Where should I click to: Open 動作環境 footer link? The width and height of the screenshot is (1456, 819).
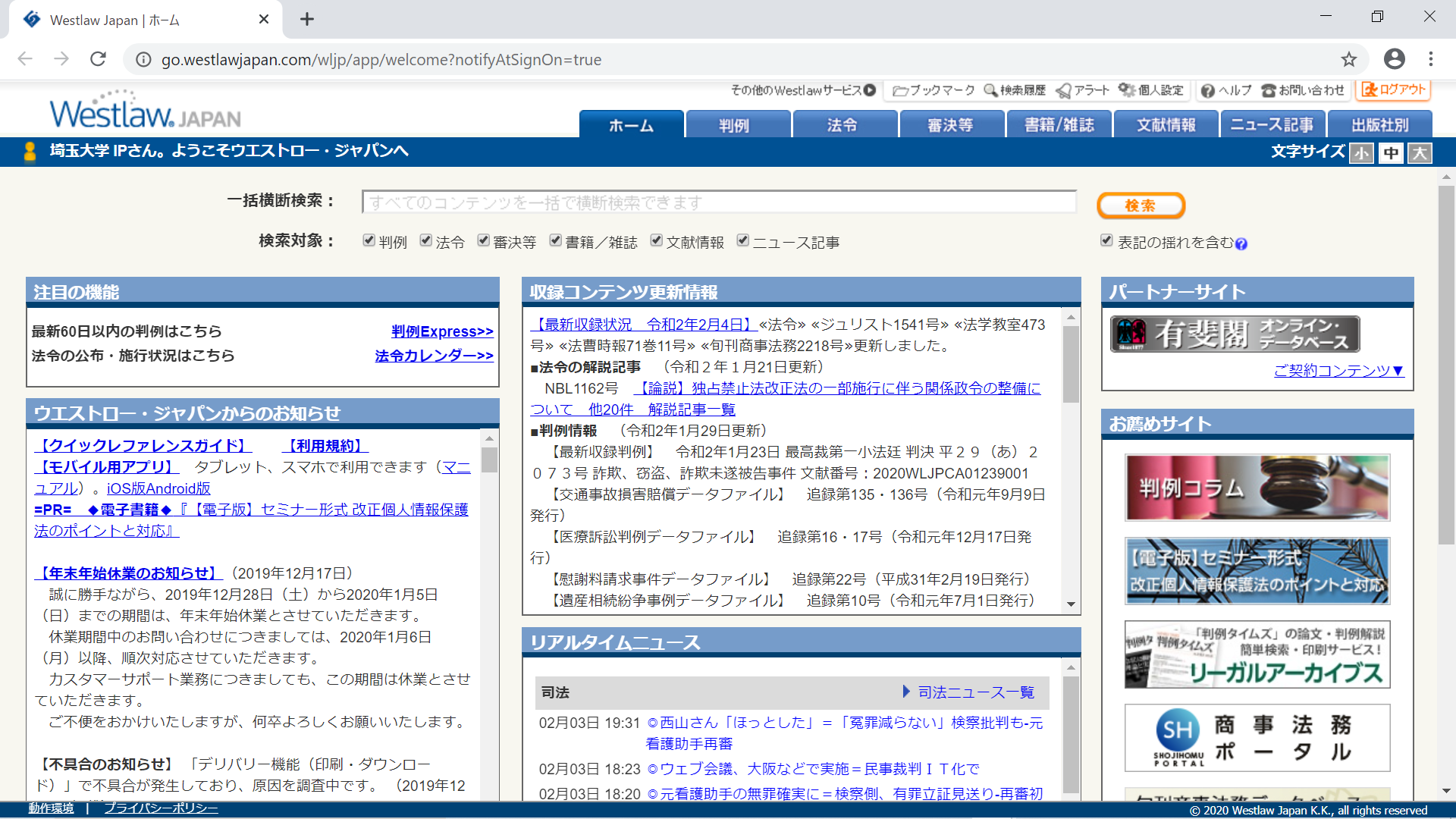point(51,808)
